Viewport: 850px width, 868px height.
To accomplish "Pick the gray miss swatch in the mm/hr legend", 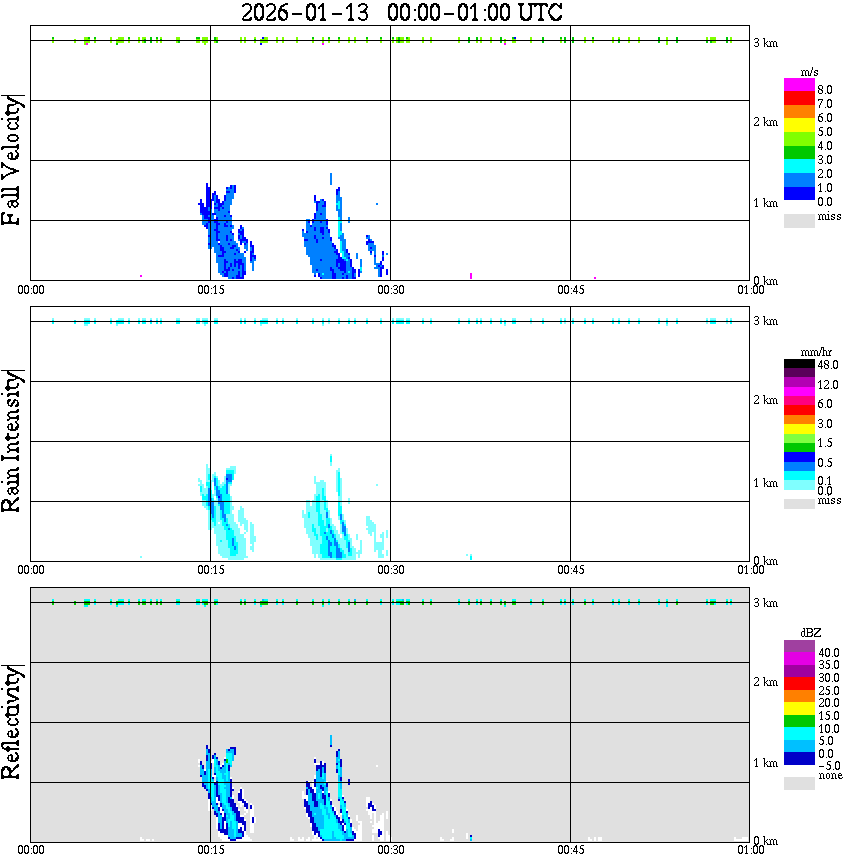I will pos(799,504).
